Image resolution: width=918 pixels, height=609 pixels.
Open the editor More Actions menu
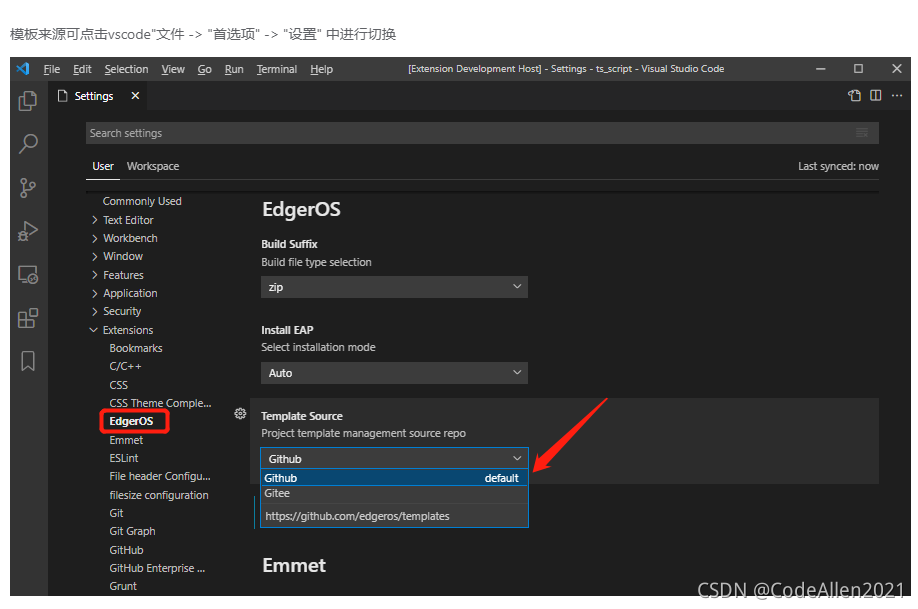coord(897,95)
